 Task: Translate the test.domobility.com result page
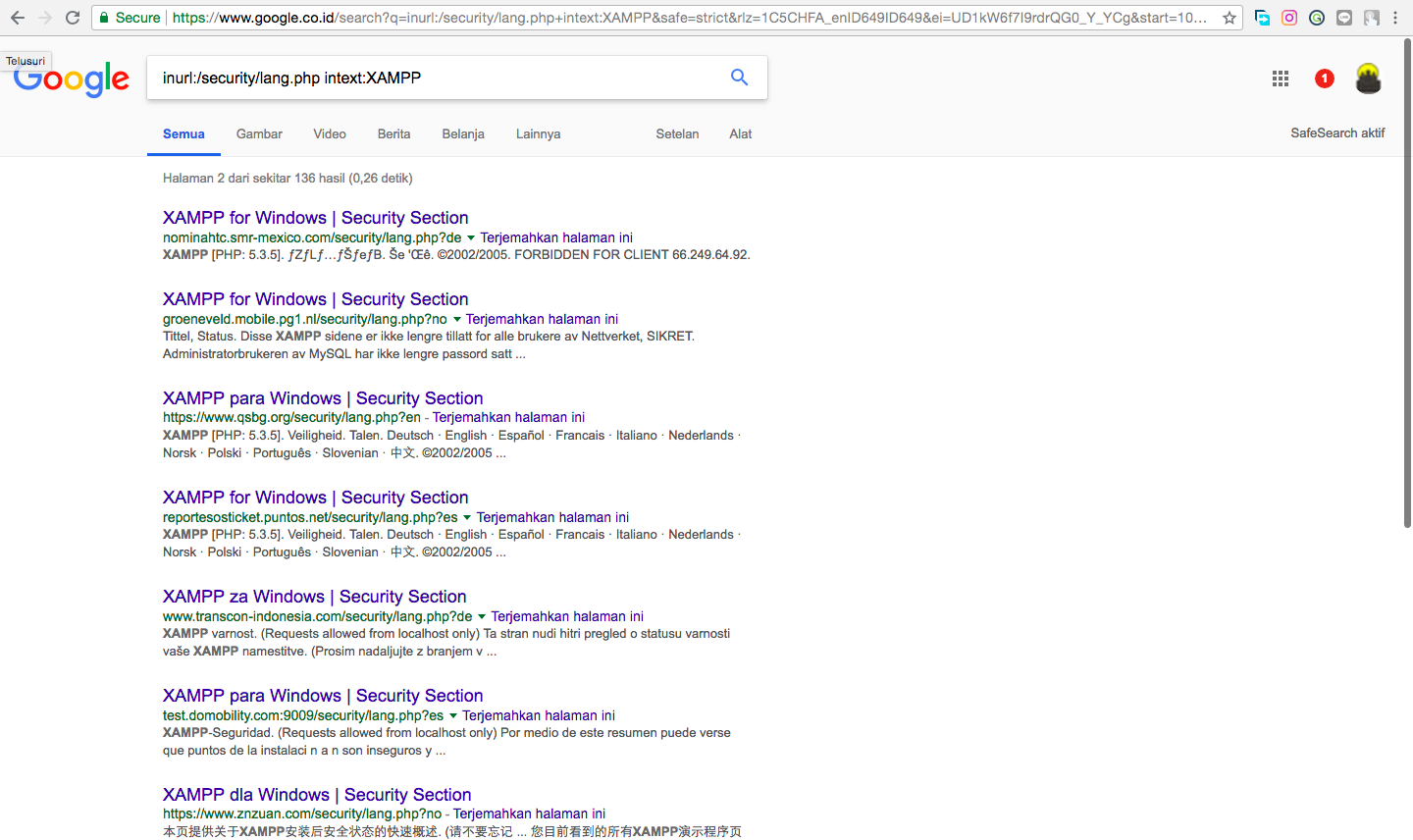(x=539, y=715)
